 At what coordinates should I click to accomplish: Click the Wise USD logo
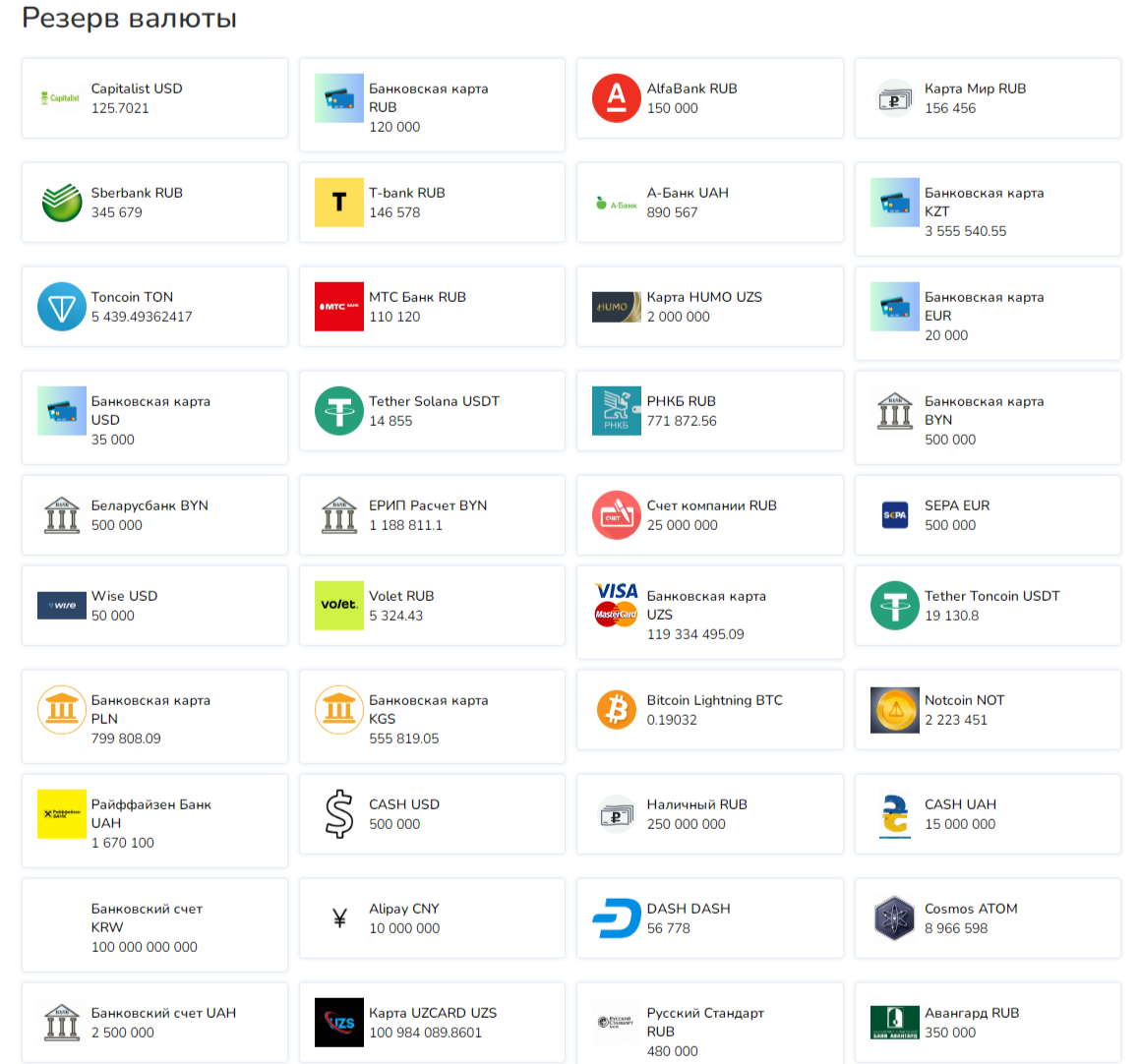tap(62, 606)
